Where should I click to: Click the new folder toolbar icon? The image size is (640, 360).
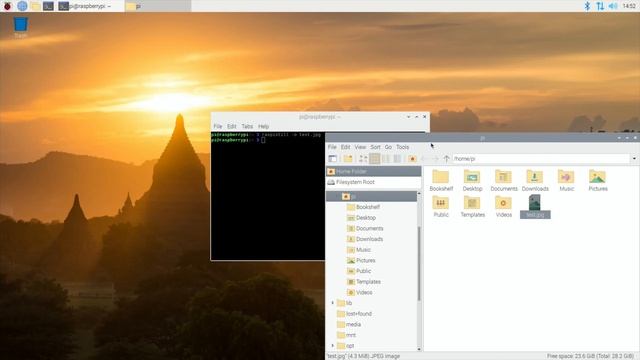348,159
